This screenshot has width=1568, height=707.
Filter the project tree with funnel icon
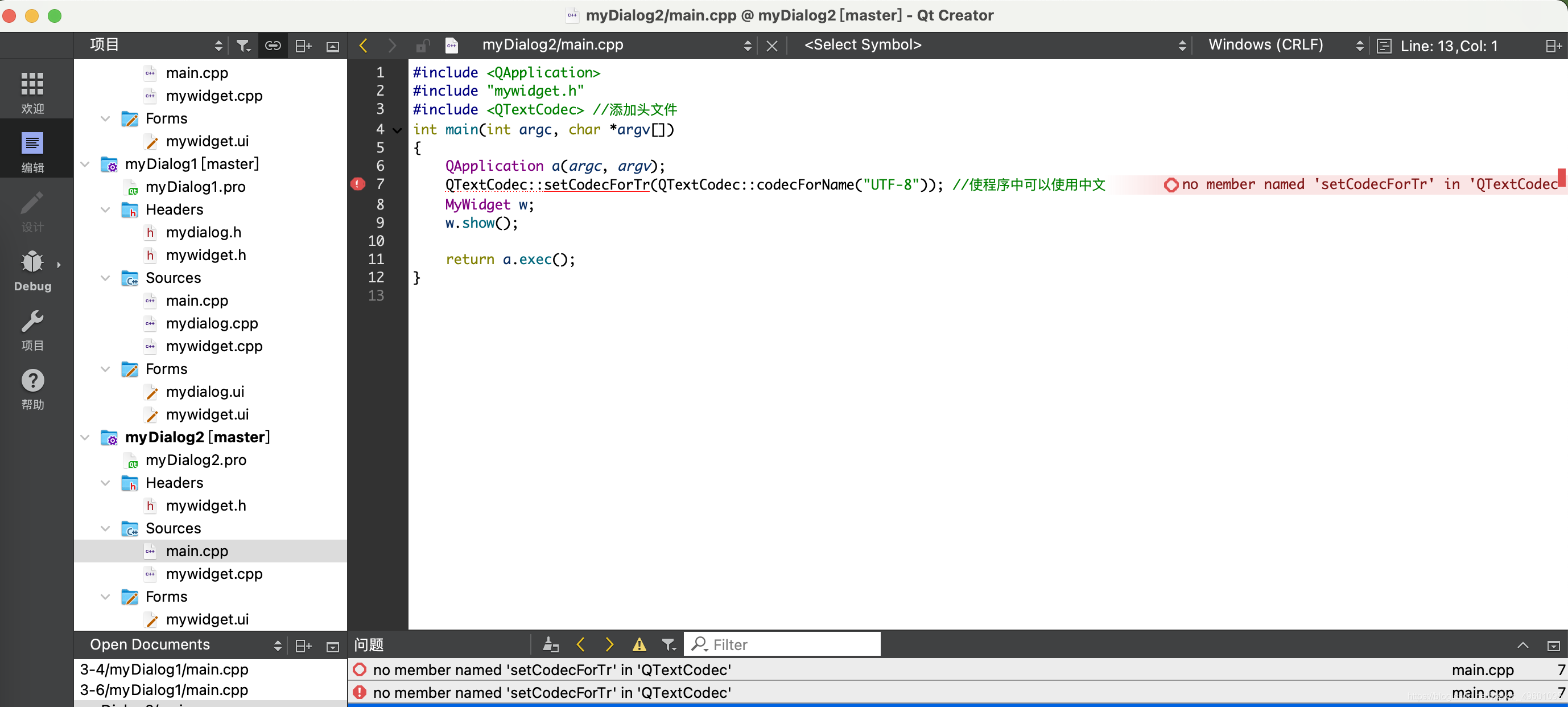[x=243, y=45]
